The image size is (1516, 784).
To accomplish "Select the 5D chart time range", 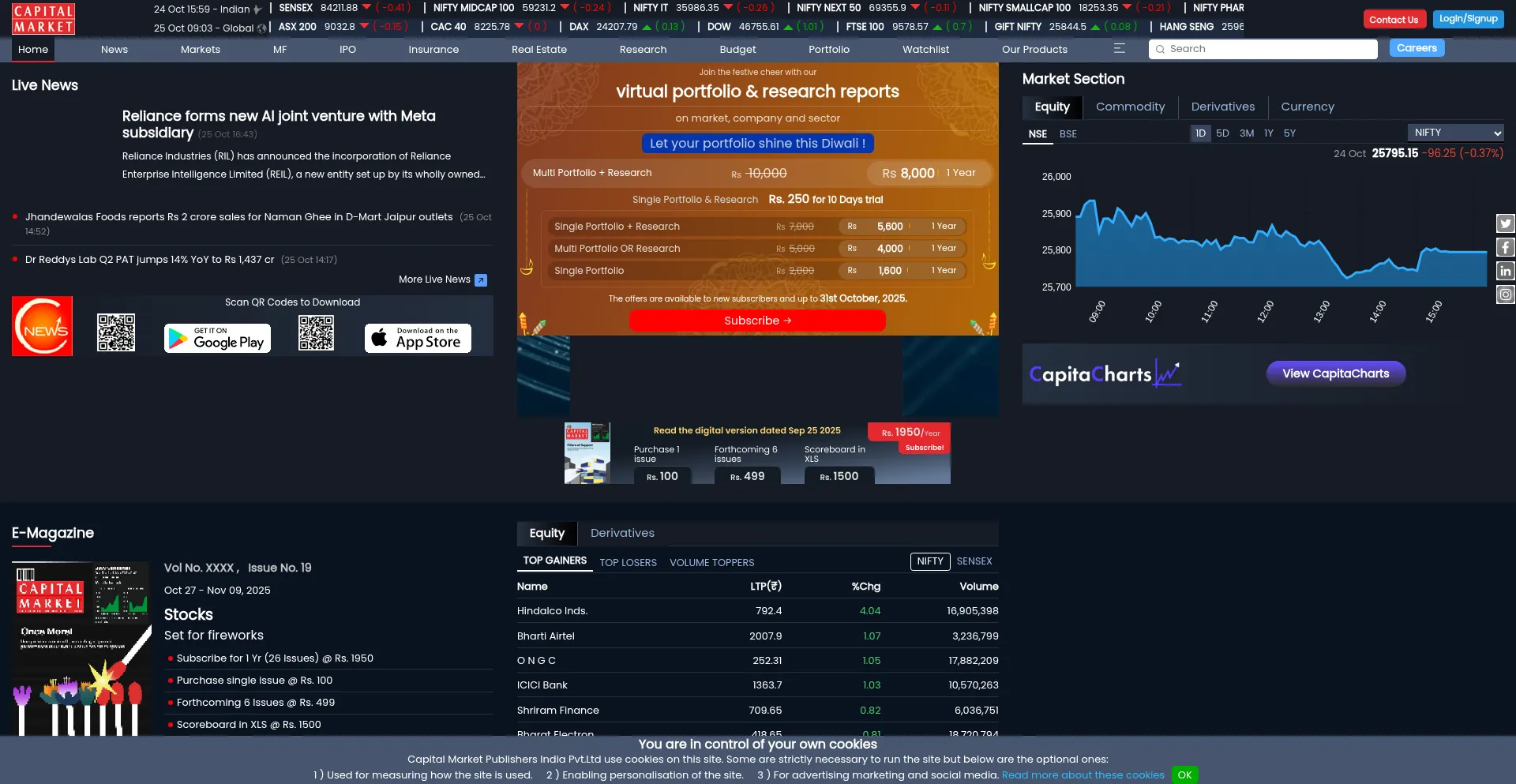I will (x=1222, y=133).
